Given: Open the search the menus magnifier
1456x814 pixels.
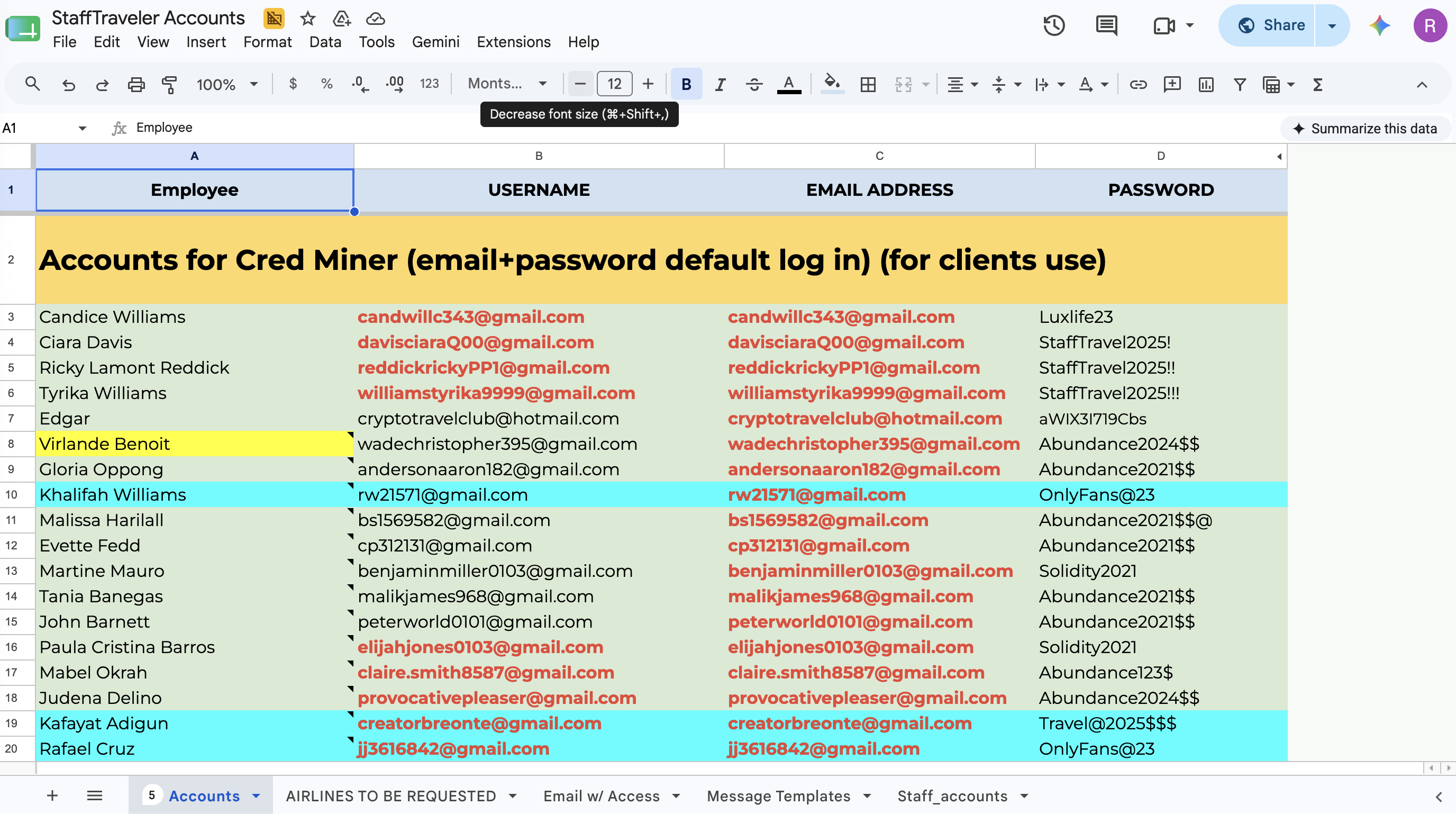Looking at the screenshot, I should (33, 84).
